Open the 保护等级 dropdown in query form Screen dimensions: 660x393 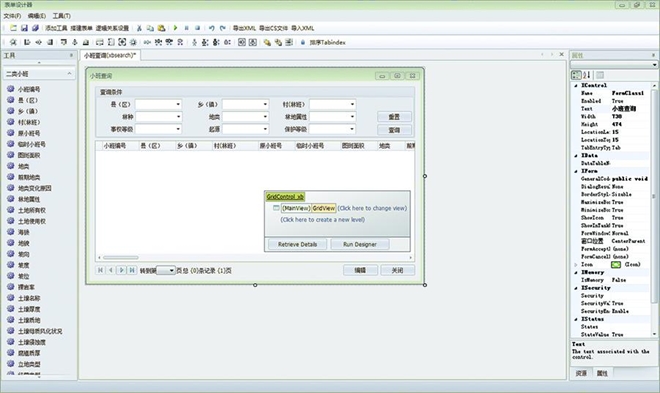352,129
